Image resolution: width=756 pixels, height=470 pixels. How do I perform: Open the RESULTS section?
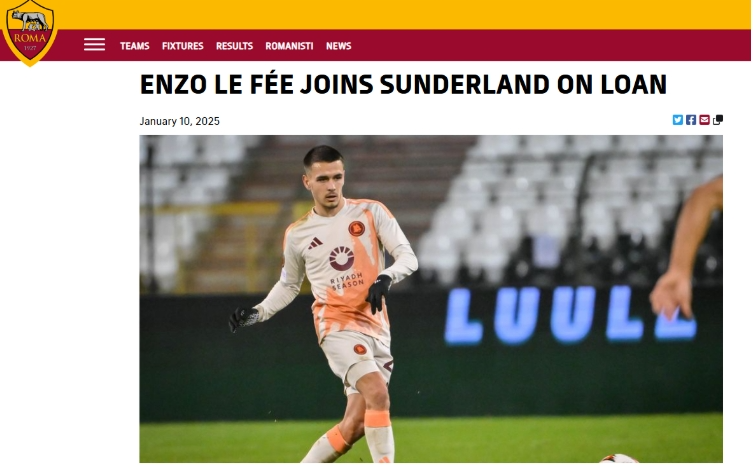[234, 46]
